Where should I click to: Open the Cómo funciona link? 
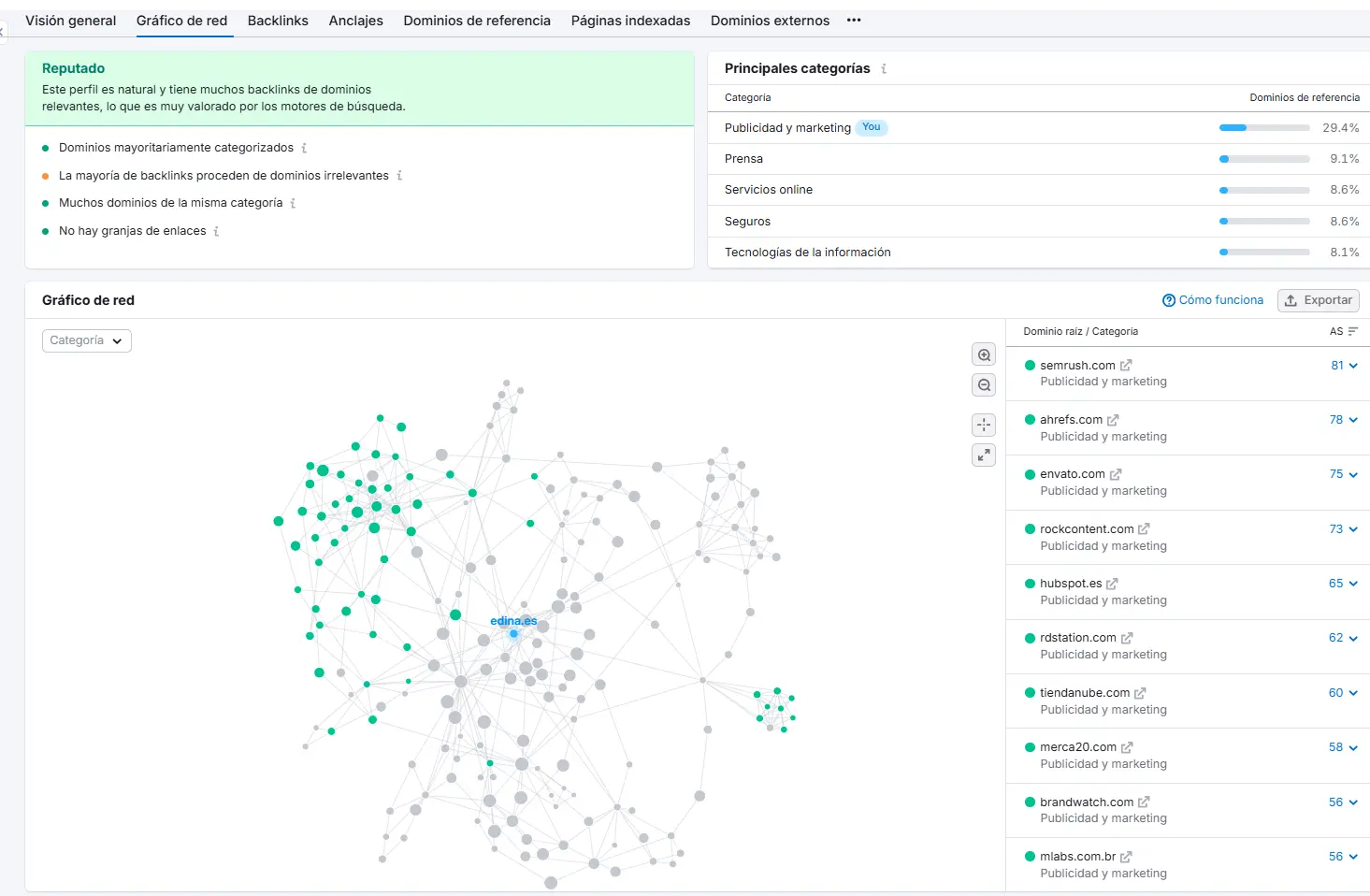[x=1212, y=300]
